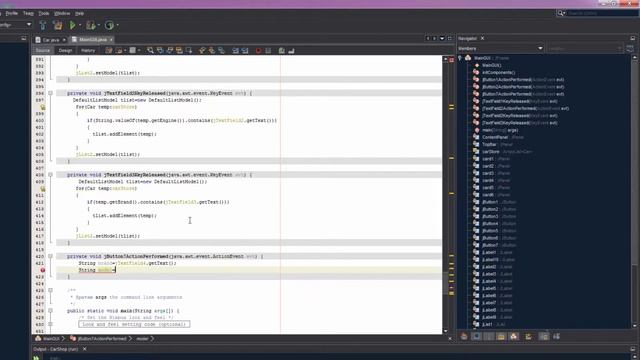This screenshot has width=640, height=360.
Task: Select carStore field in Navigator
Action: 490,151
